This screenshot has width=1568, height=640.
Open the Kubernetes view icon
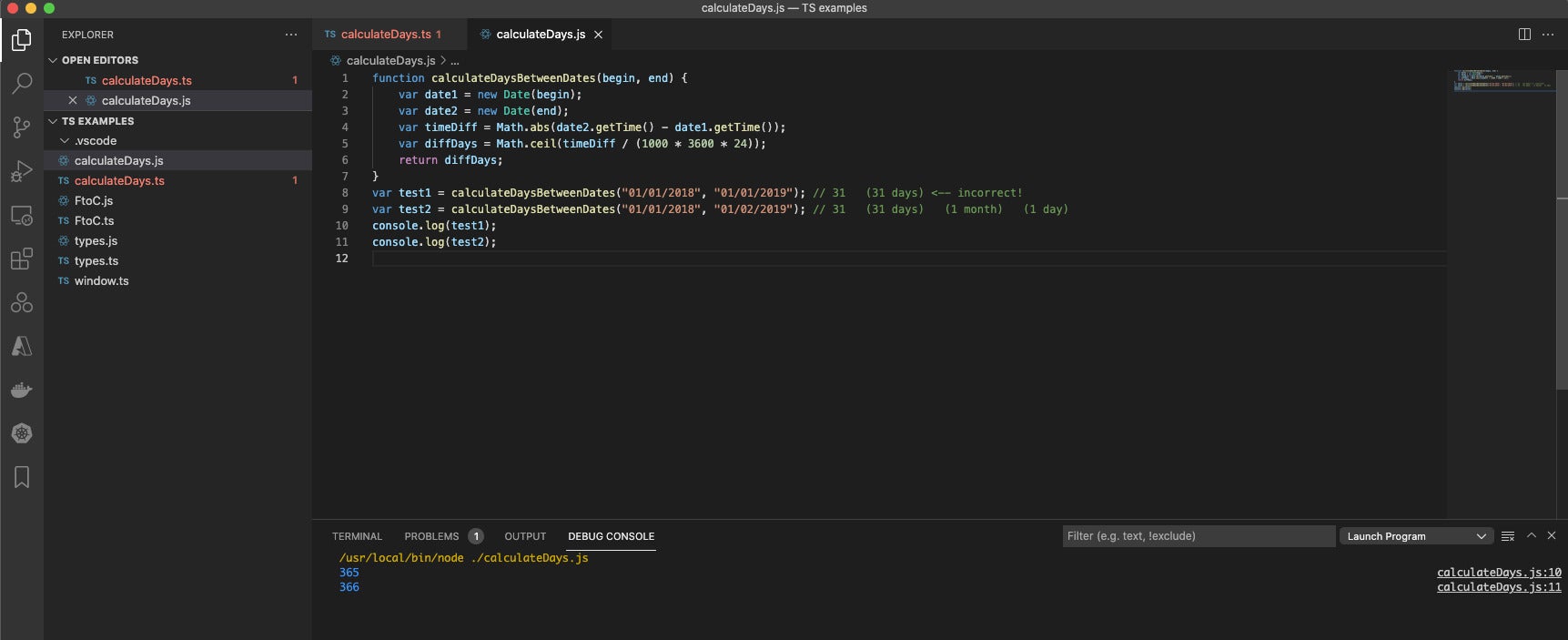(x=22, y=433)
